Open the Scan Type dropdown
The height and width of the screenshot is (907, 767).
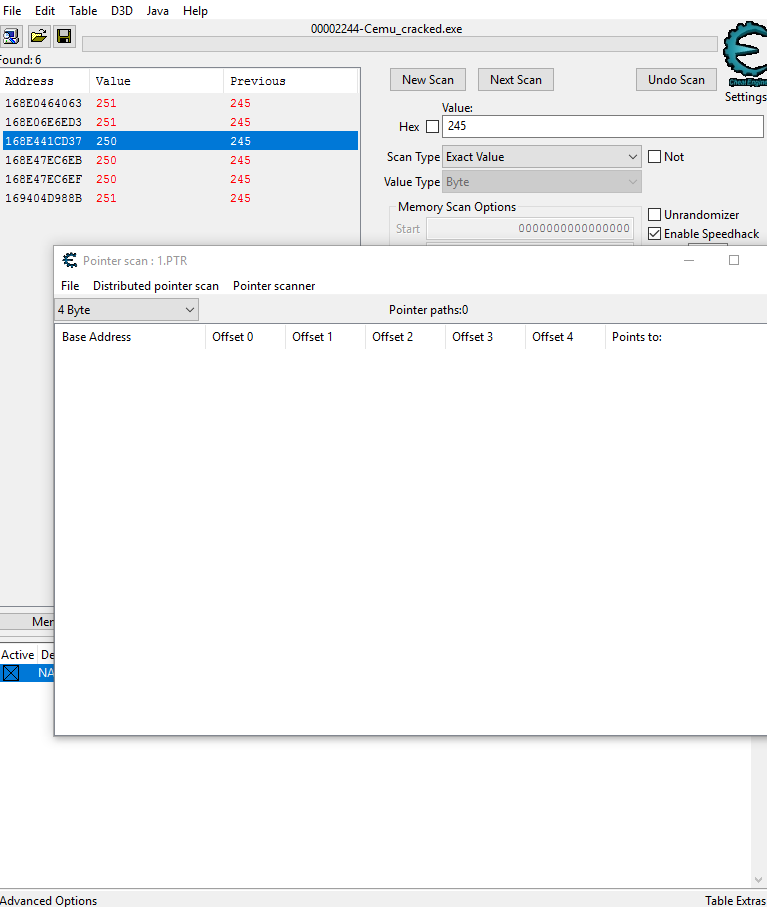point(542,157)
